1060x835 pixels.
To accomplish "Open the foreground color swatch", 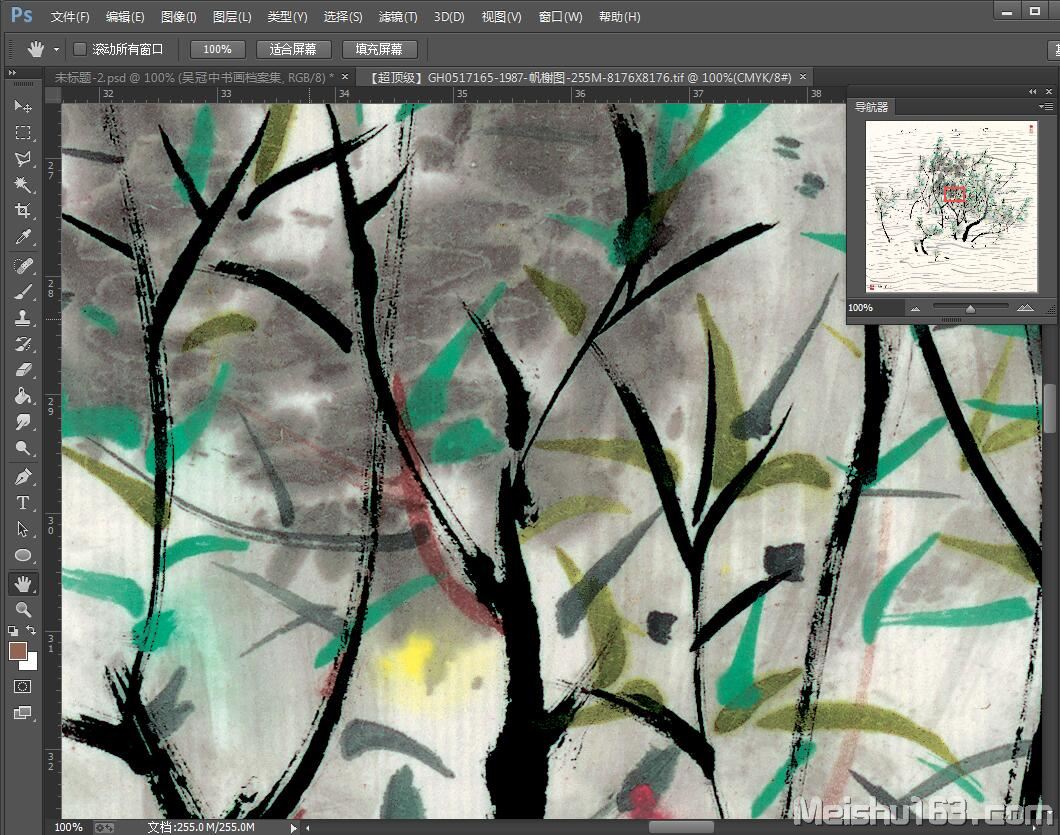I will 18,651.
